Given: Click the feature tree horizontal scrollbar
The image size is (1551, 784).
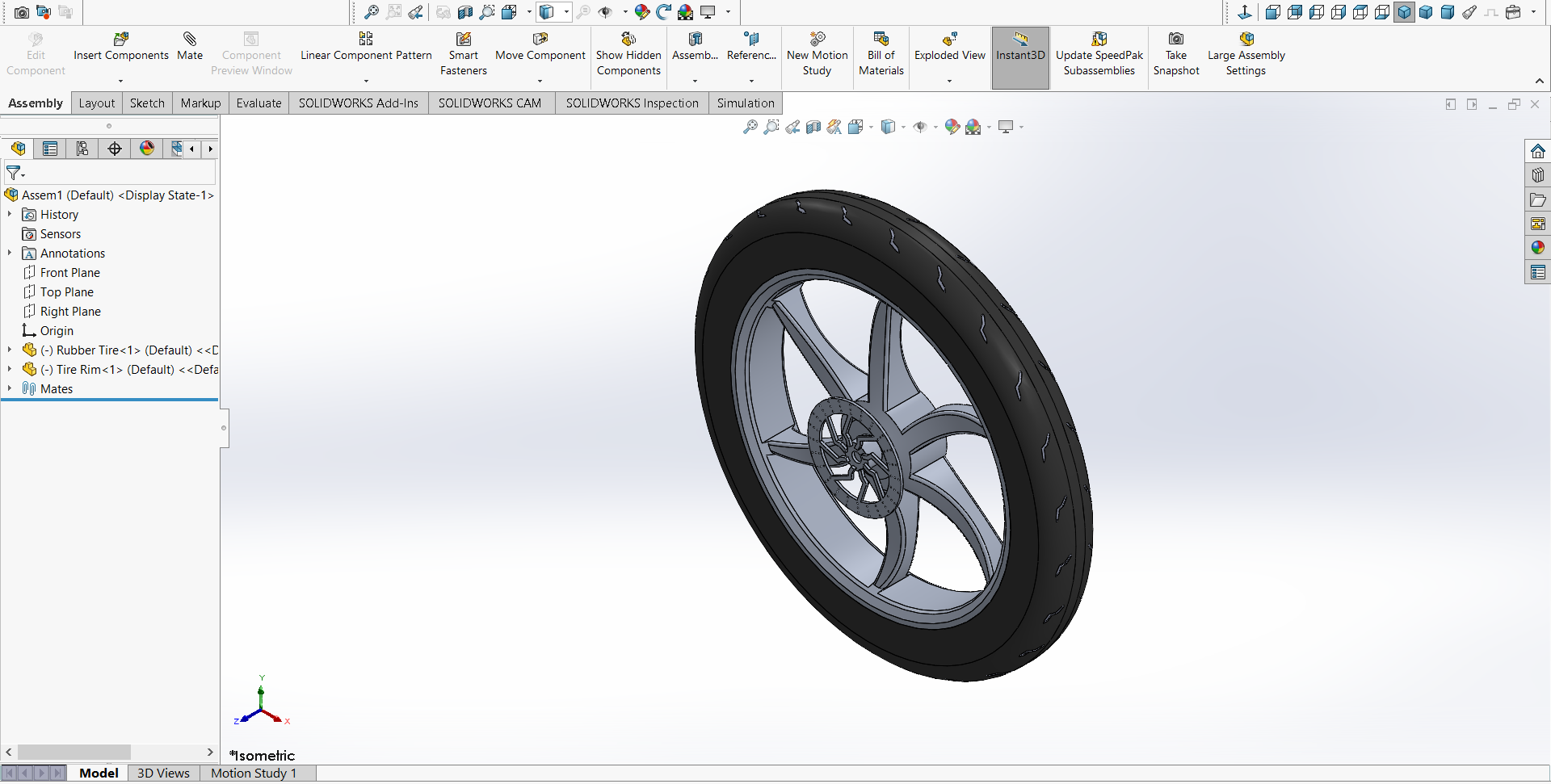Looking at the screenshot, I should (74, 753).
